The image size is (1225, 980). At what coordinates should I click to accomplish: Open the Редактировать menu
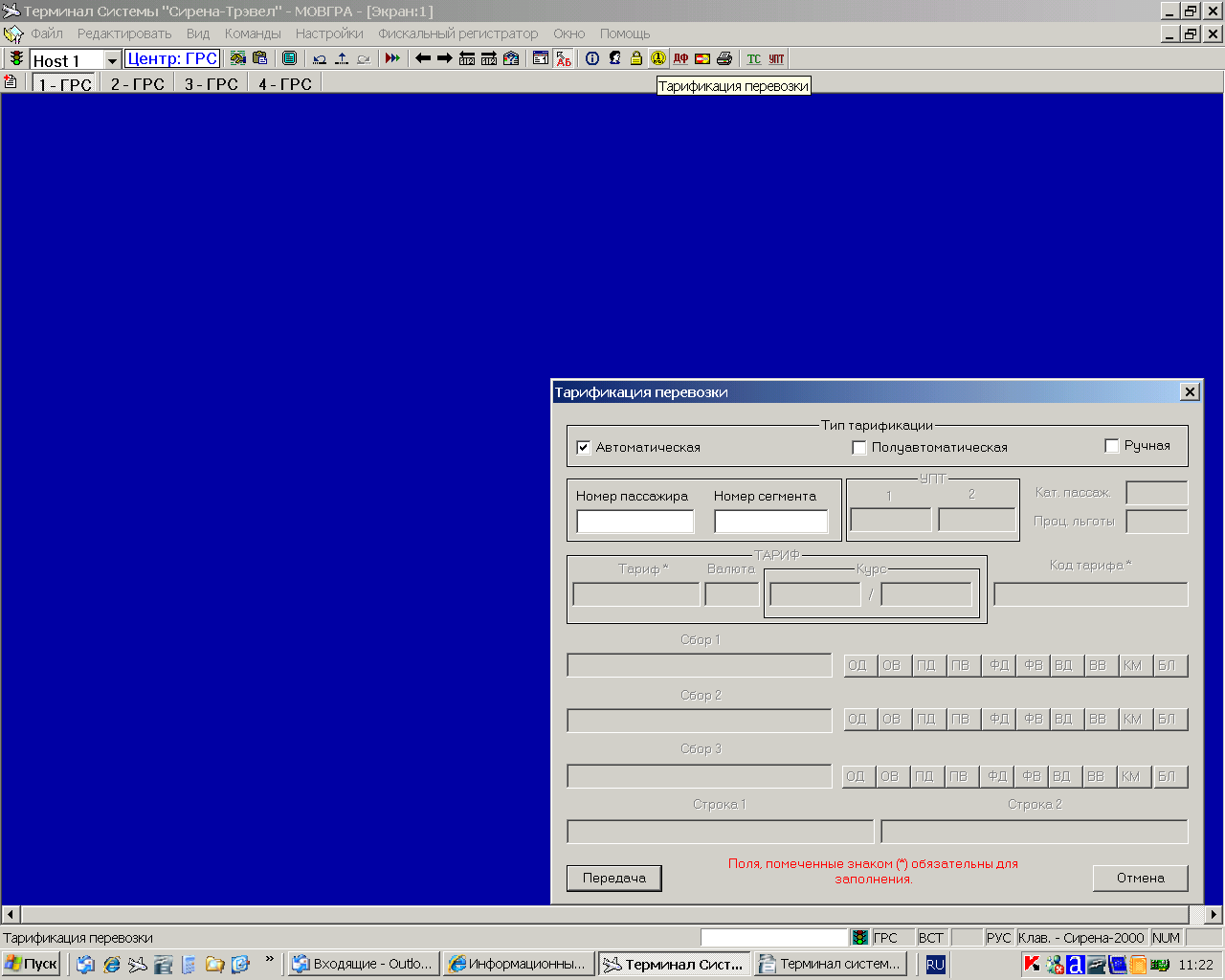124,33
